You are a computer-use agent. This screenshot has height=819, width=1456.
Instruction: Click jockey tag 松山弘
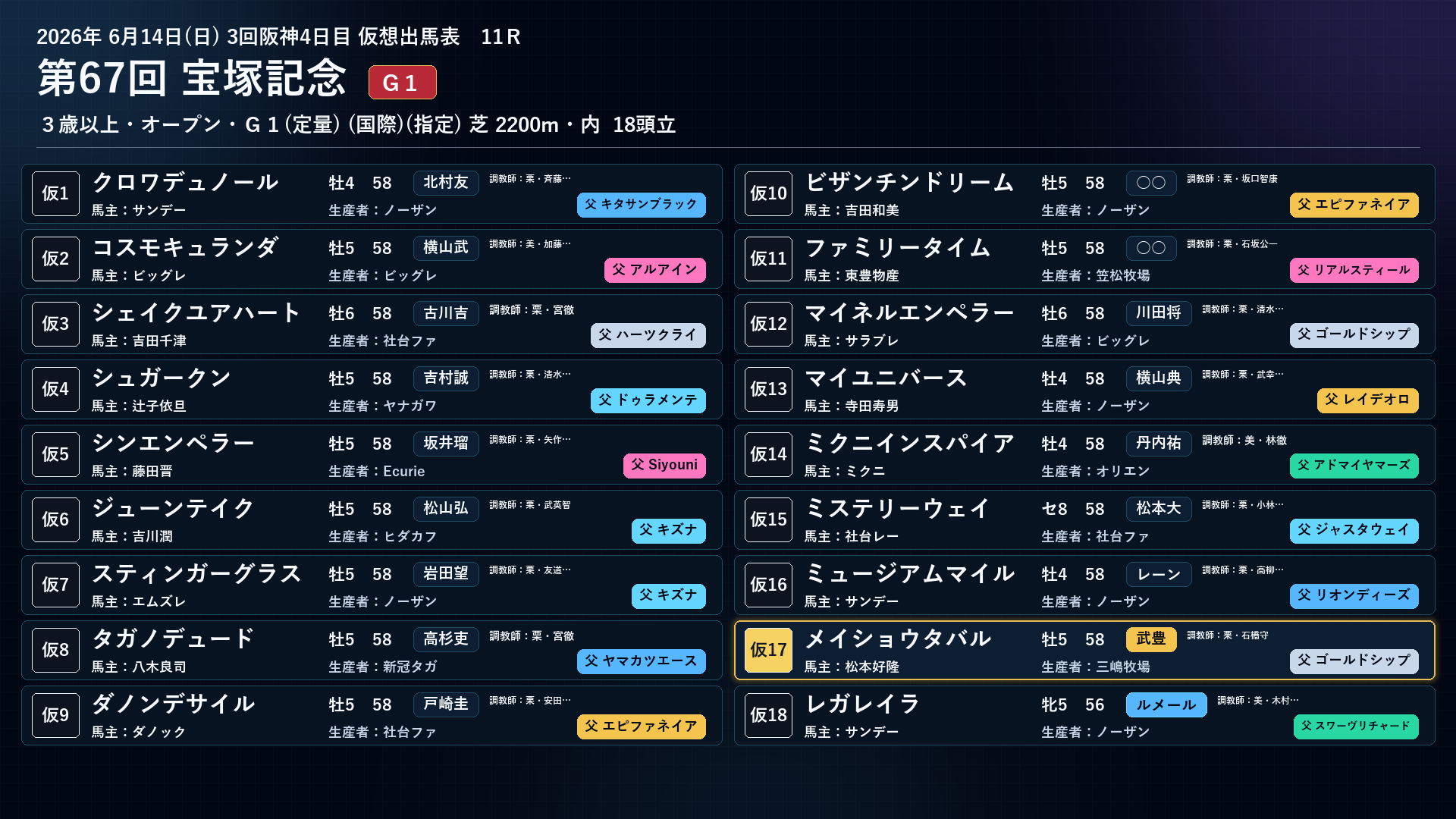[x=446, y=509]
